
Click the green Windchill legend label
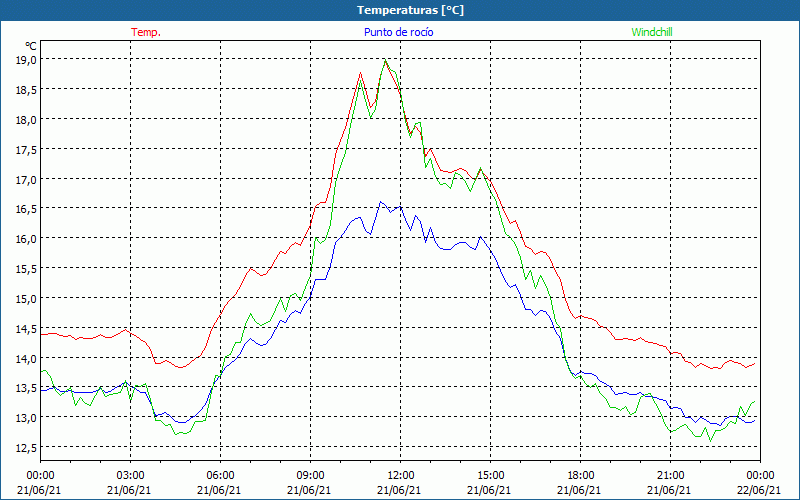652,32
